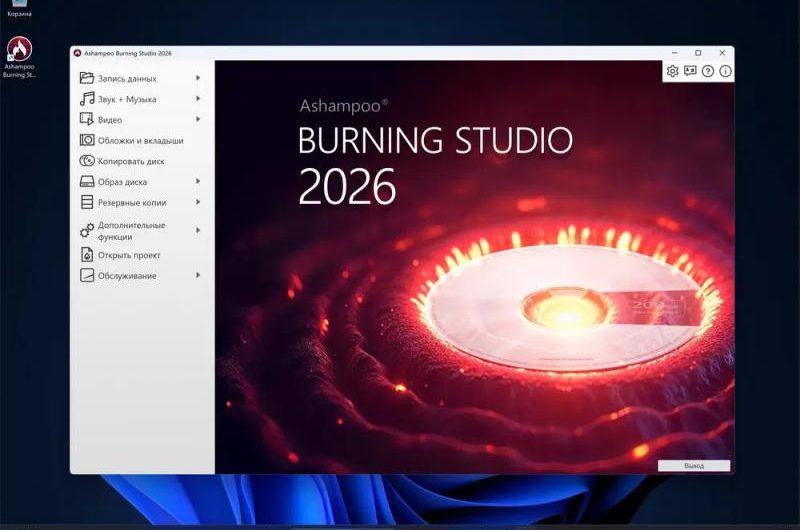
Task: Click the folder icon beside Запись данных
Action: pyautogui.click(x=87, y=78)
